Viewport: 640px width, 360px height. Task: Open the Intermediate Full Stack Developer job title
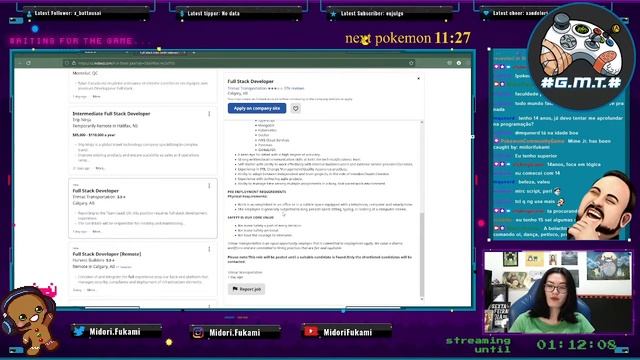click(111, 113)
